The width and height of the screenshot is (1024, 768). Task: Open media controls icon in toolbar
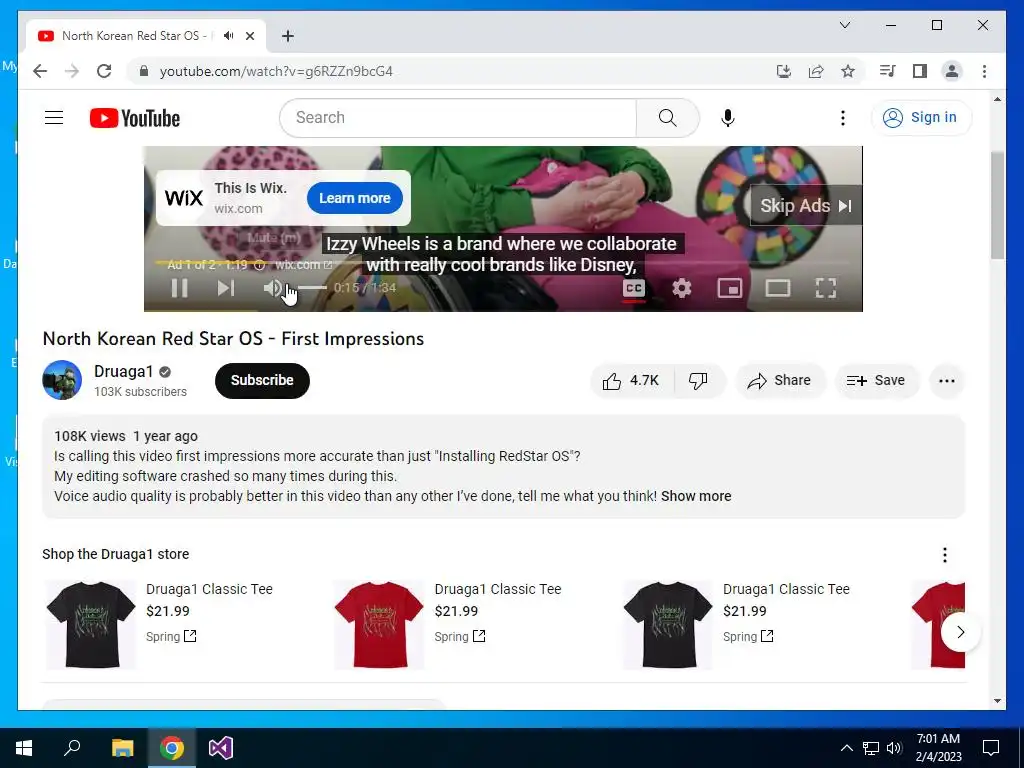pyautogui.click(x=888, y=71)
